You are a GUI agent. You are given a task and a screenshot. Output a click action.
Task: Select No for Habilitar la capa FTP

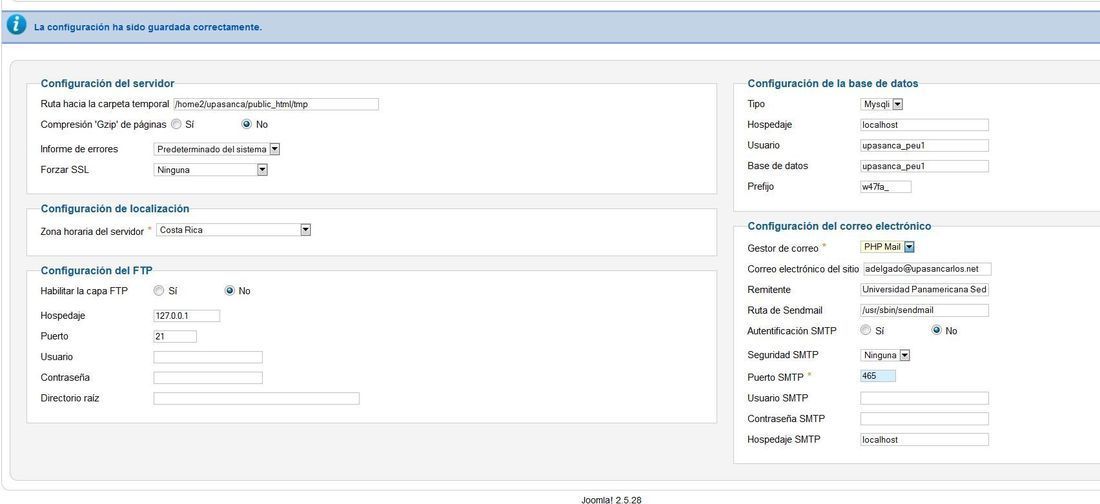point(229,291)
